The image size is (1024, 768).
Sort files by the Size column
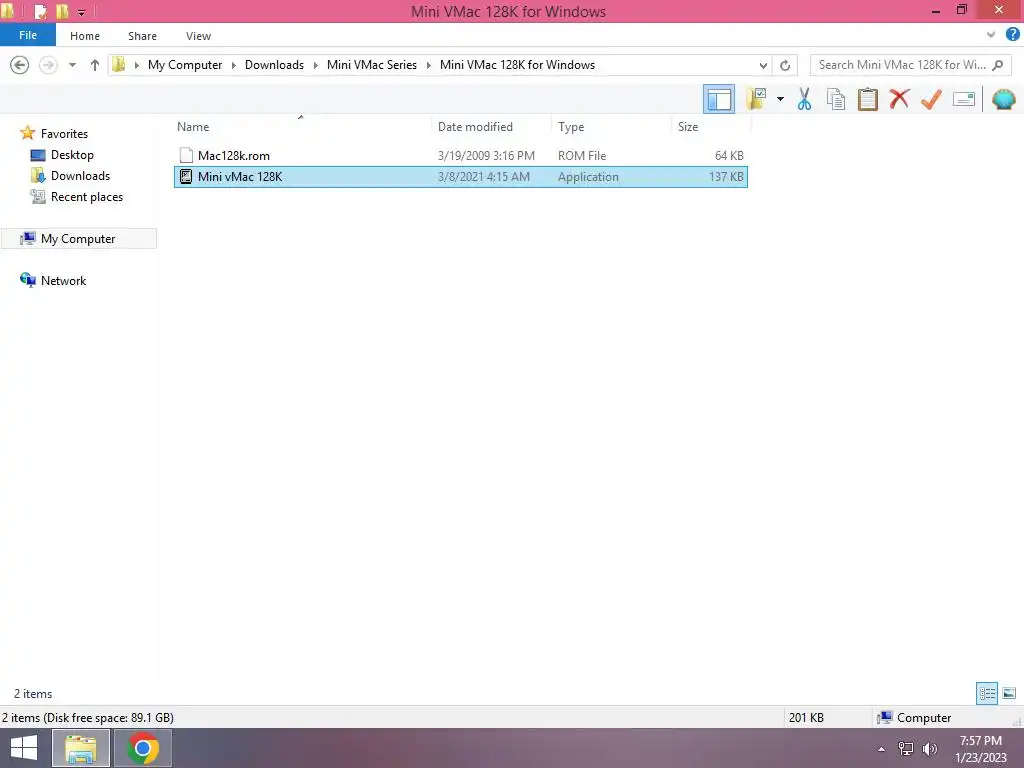(688, 127)
